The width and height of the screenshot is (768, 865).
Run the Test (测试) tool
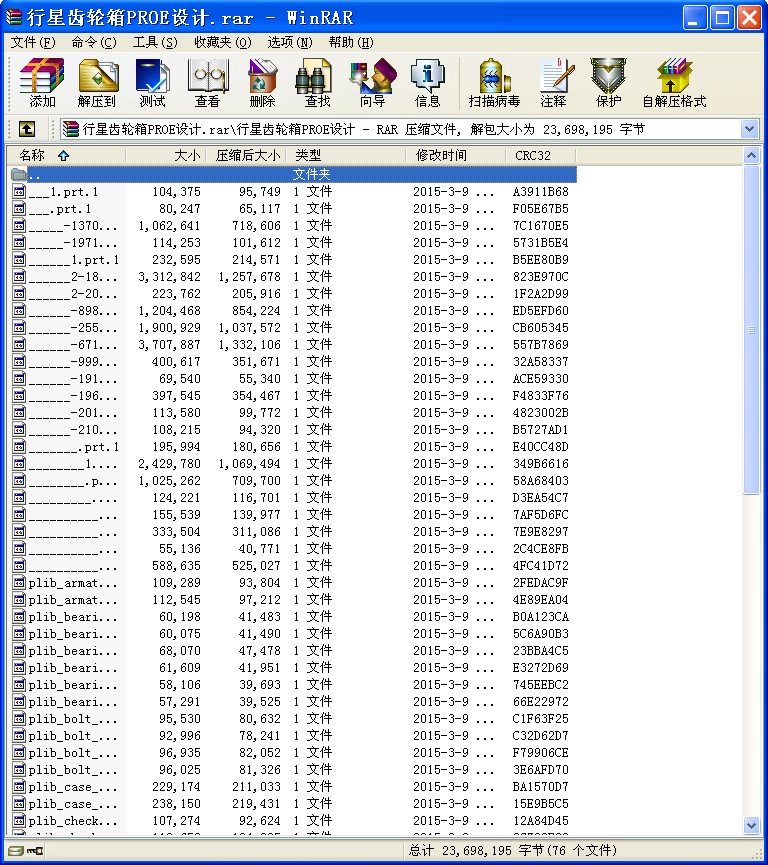click(x=152, y=83)
